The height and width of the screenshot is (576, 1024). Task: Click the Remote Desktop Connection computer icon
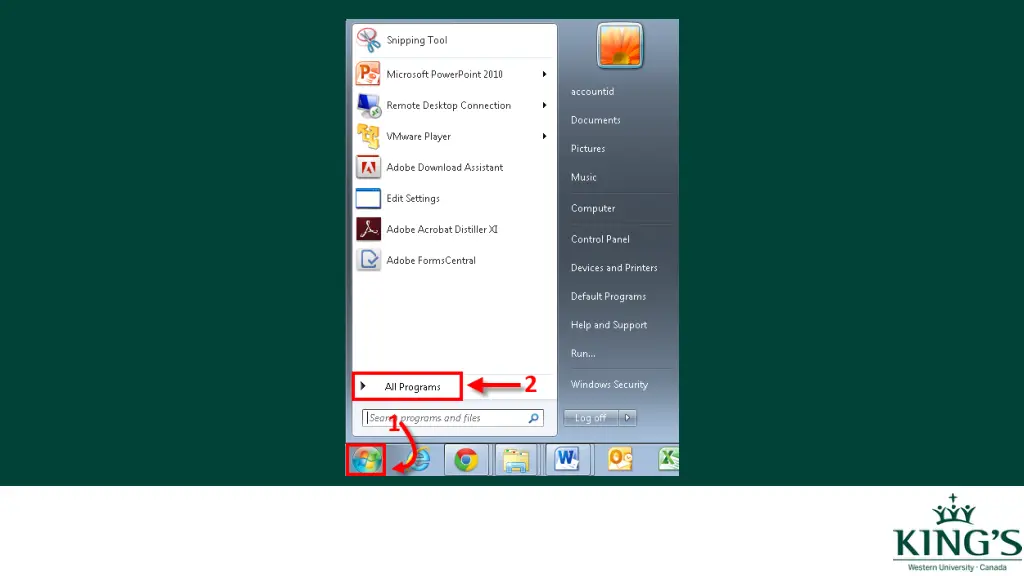(x=368, y=105)
